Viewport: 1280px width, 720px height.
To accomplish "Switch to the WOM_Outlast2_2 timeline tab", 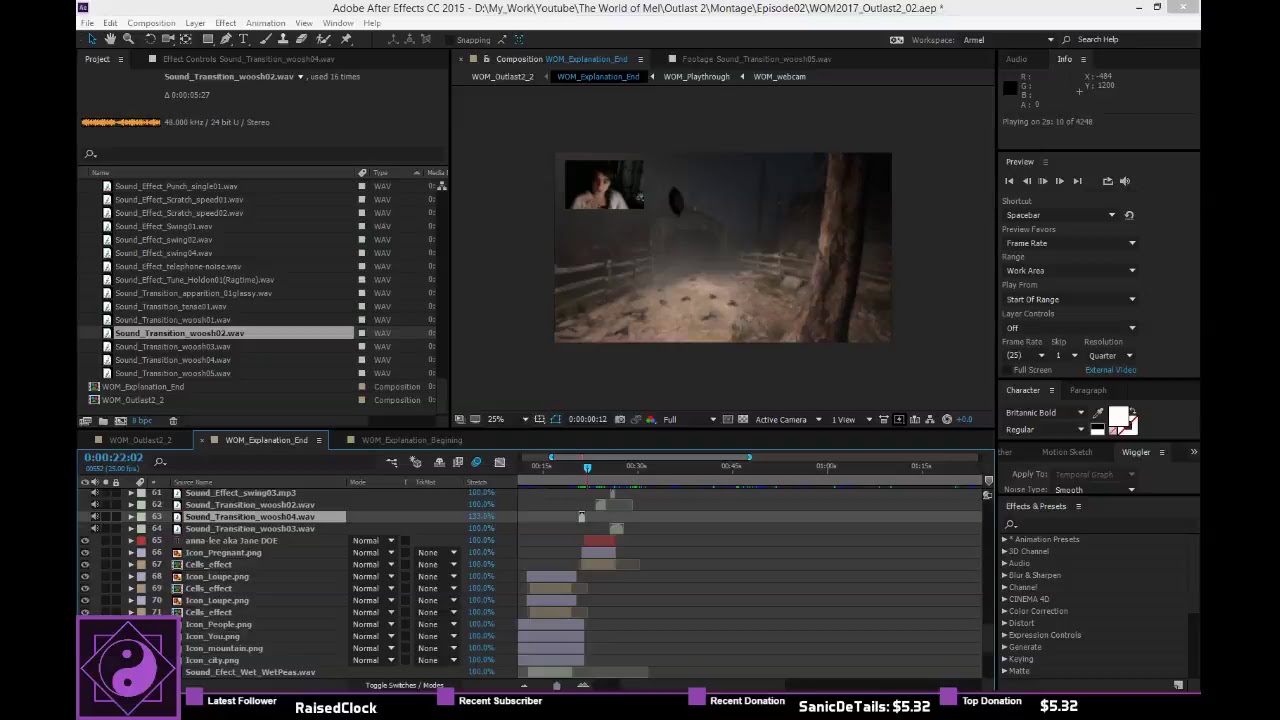I will [x=140, y=440].
